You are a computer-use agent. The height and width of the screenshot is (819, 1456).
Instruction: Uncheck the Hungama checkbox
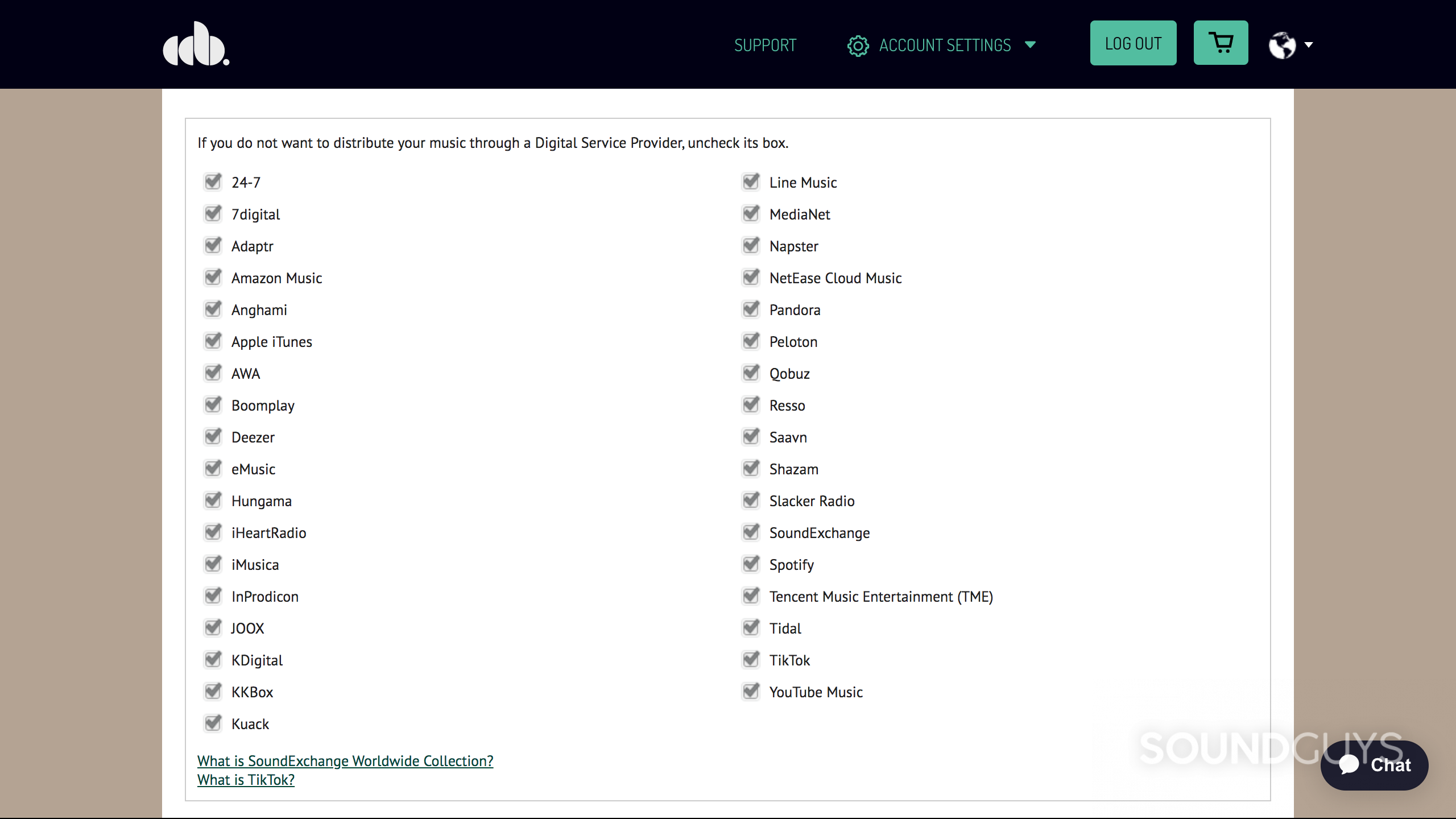click(213, 500)
